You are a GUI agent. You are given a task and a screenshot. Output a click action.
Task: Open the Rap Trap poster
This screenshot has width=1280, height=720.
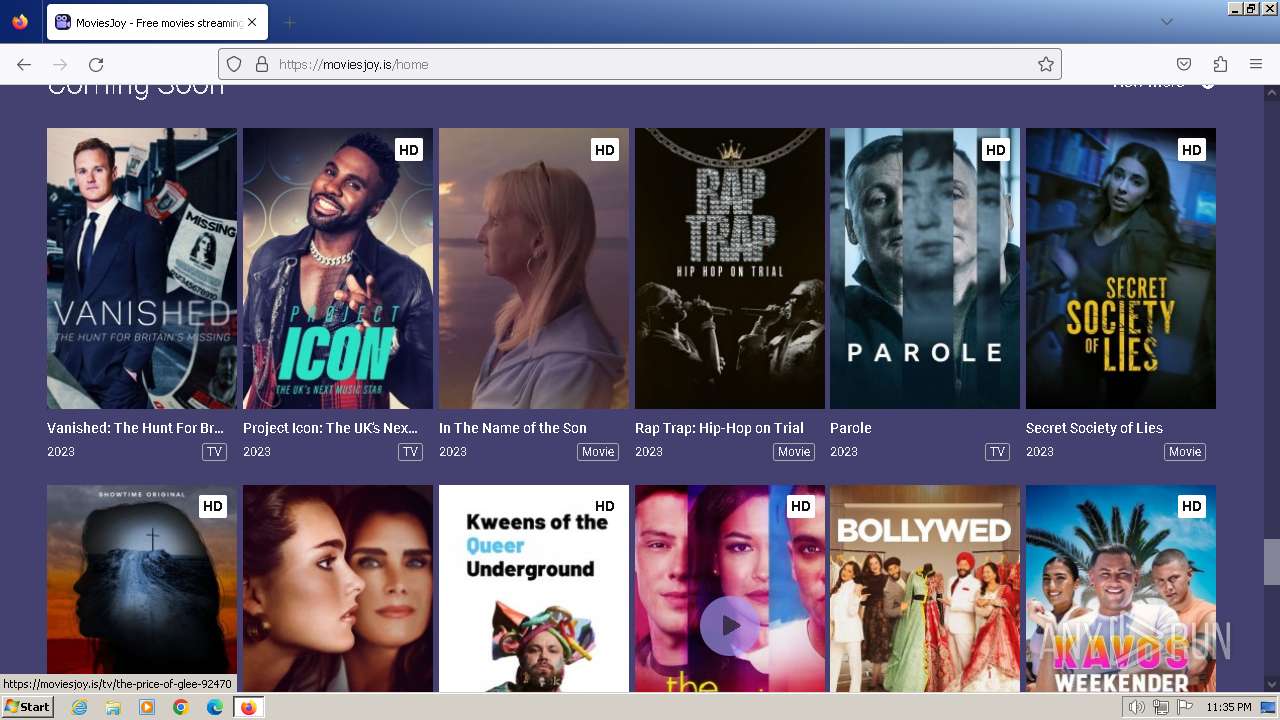pos(730,268)
